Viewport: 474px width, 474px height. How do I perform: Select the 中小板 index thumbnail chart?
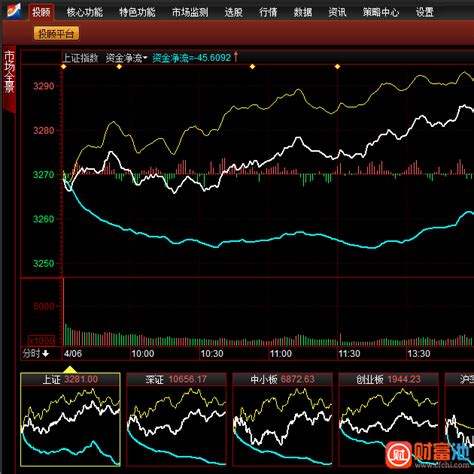[x=282, y=419]
